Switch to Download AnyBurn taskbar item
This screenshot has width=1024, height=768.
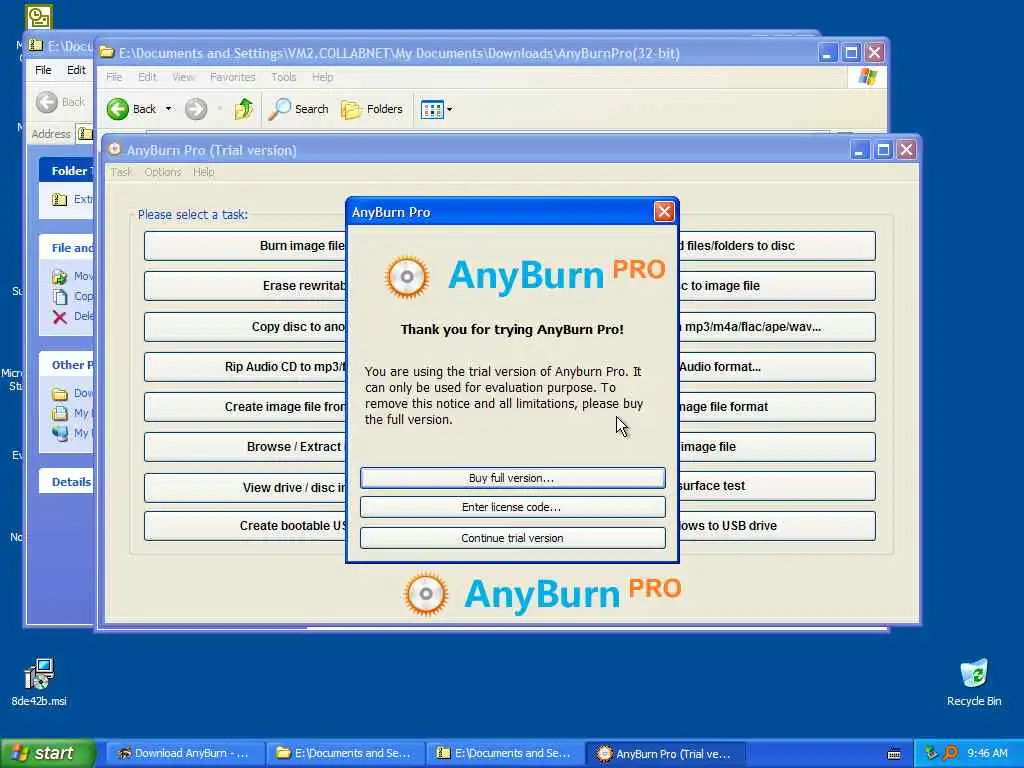click(x=185, y=754)
